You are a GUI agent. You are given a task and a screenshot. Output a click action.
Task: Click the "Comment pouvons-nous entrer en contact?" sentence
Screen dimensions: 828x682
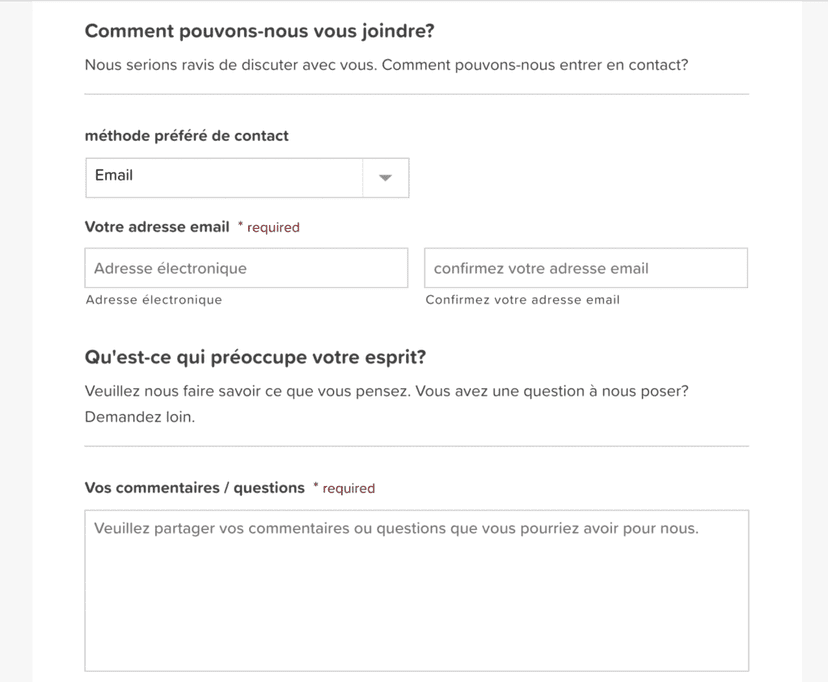pyautogui.click(x=535, y=66)
